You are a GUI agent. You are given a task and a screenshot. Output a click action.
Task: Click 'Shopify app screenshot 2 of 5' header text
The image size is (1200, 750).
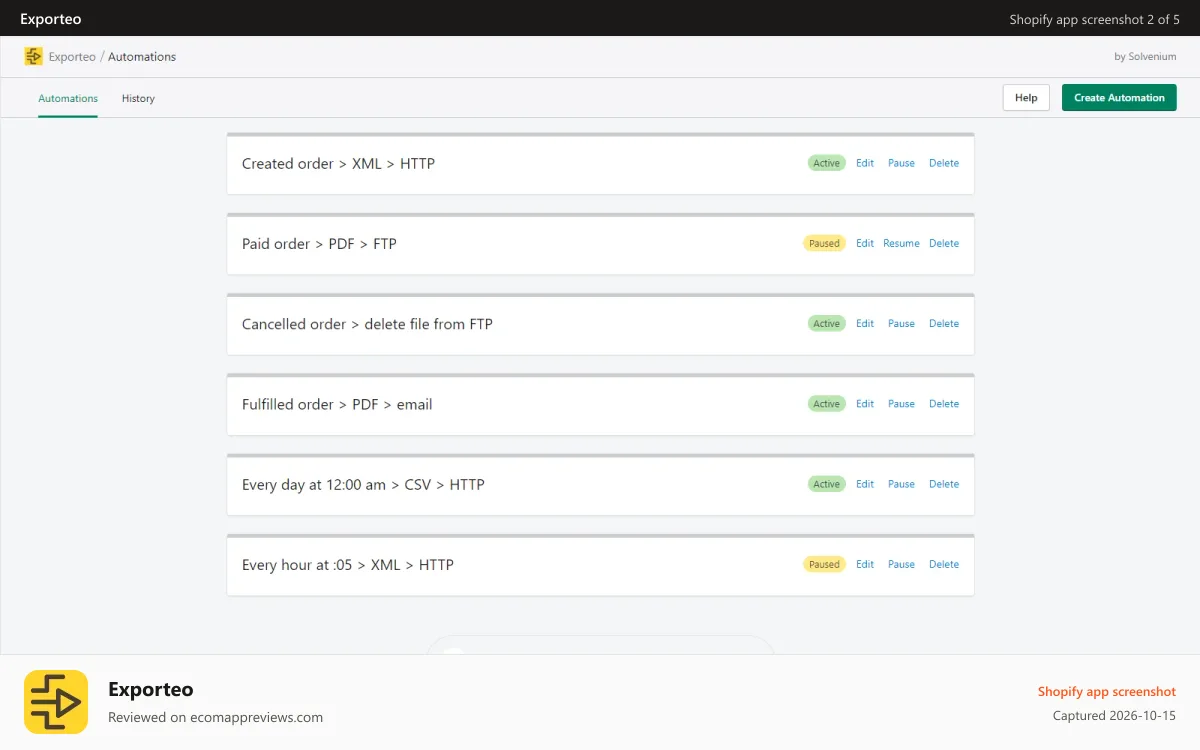point(1095,19)
